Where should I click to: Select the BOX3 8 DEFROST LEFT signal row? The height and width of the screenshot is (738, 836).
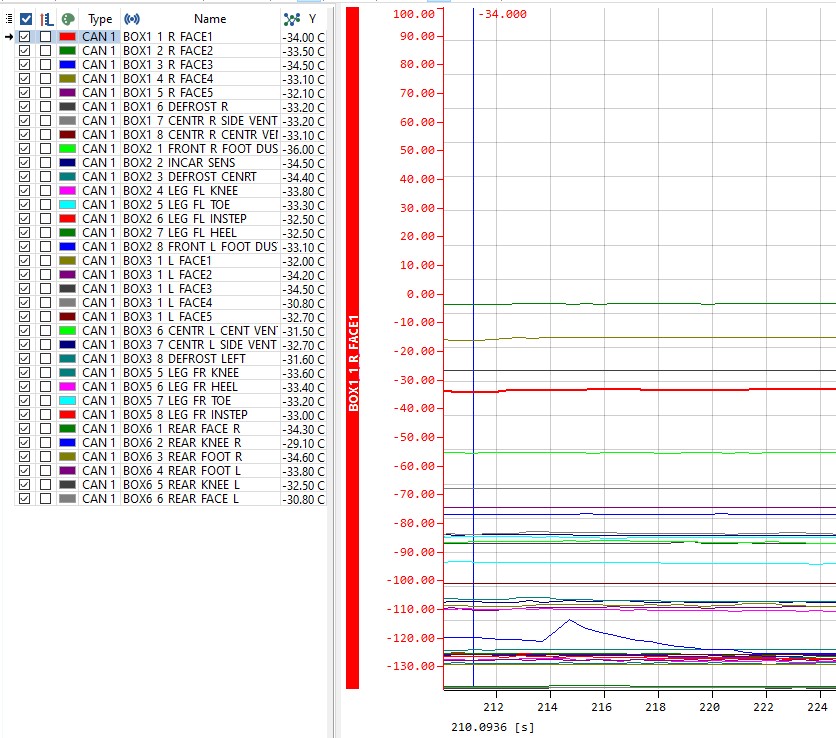click(200, 359)
